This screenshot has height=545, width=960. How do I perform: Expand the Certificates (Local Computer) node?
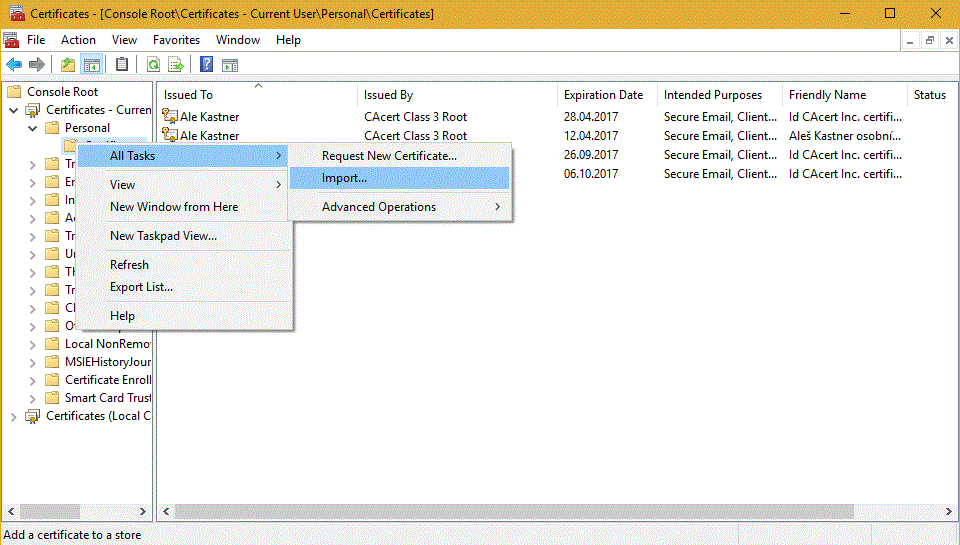(13, 416)
